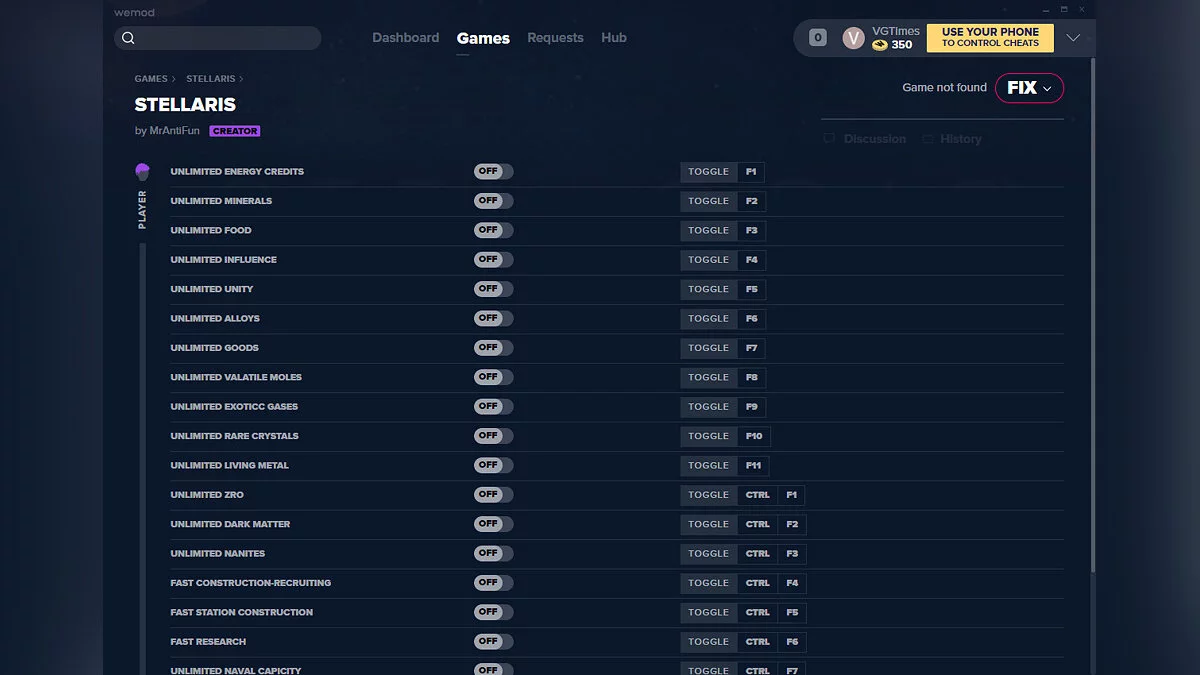Enable Unlimited Alloys switch
Screen dimensions: 1200x675
[x=493, y=318]
